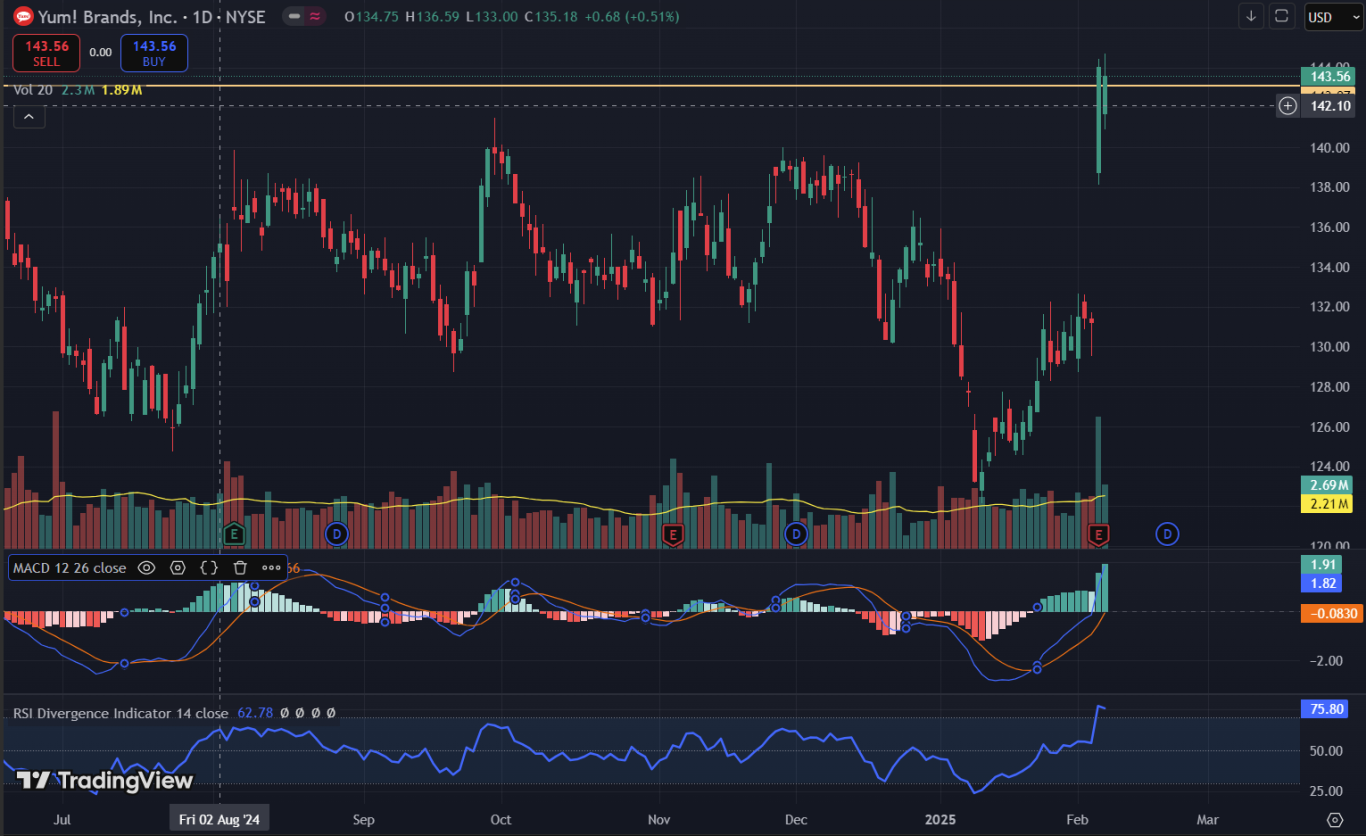1366x836 pixels.
Task: Click the green 143.56 price label
Action: pyautogui.click(x=1330, y=76)
